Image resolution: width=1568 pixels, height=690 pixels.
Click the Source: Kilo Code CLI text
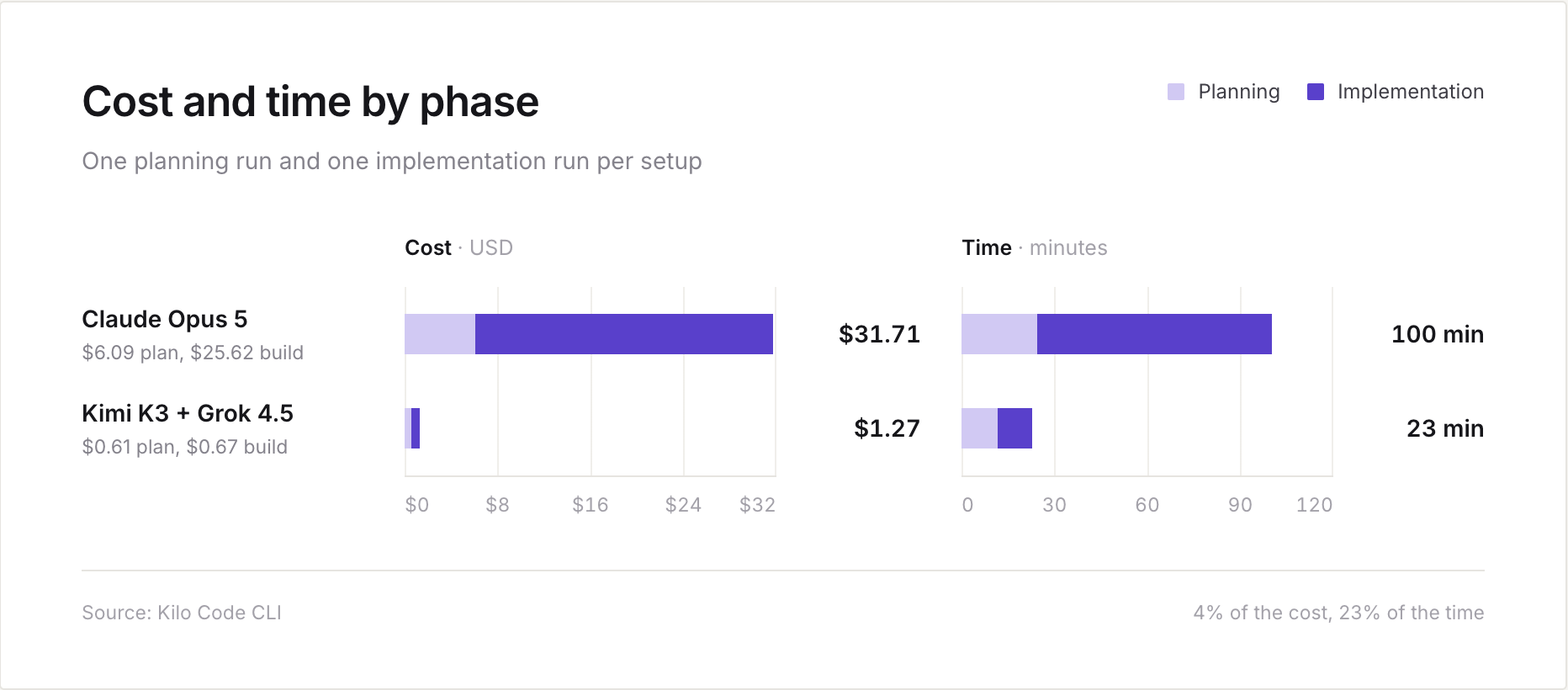[x=182, y=613]
